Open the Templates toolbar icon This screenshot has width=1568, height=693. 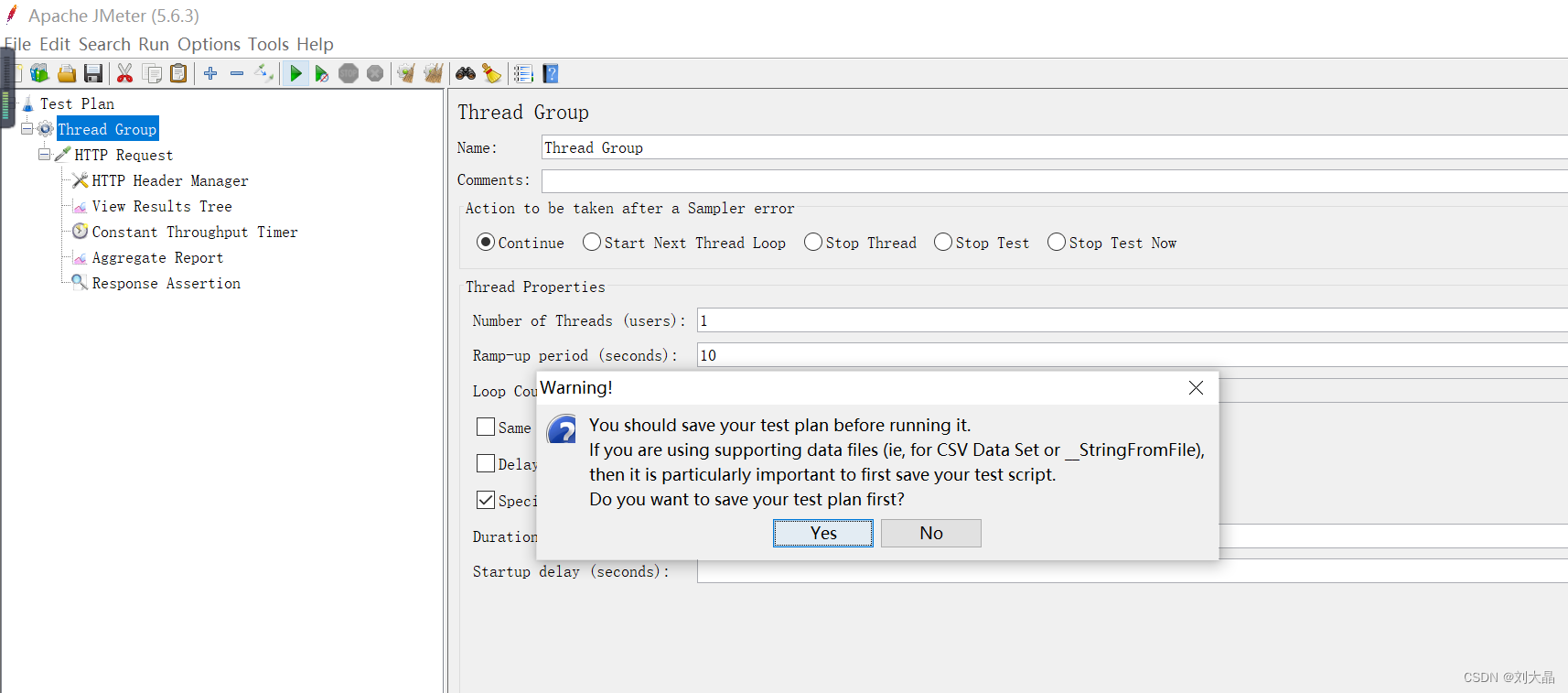click(x=39, y=73)
